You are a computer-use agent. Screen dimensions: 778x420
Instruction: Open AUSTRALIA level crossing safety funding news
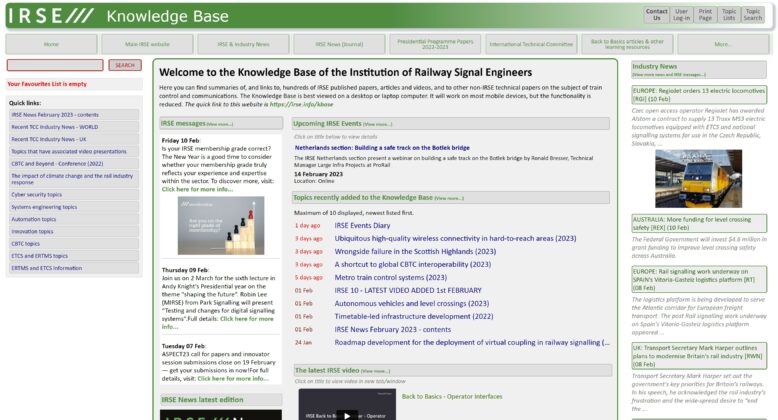coord(699,223)
